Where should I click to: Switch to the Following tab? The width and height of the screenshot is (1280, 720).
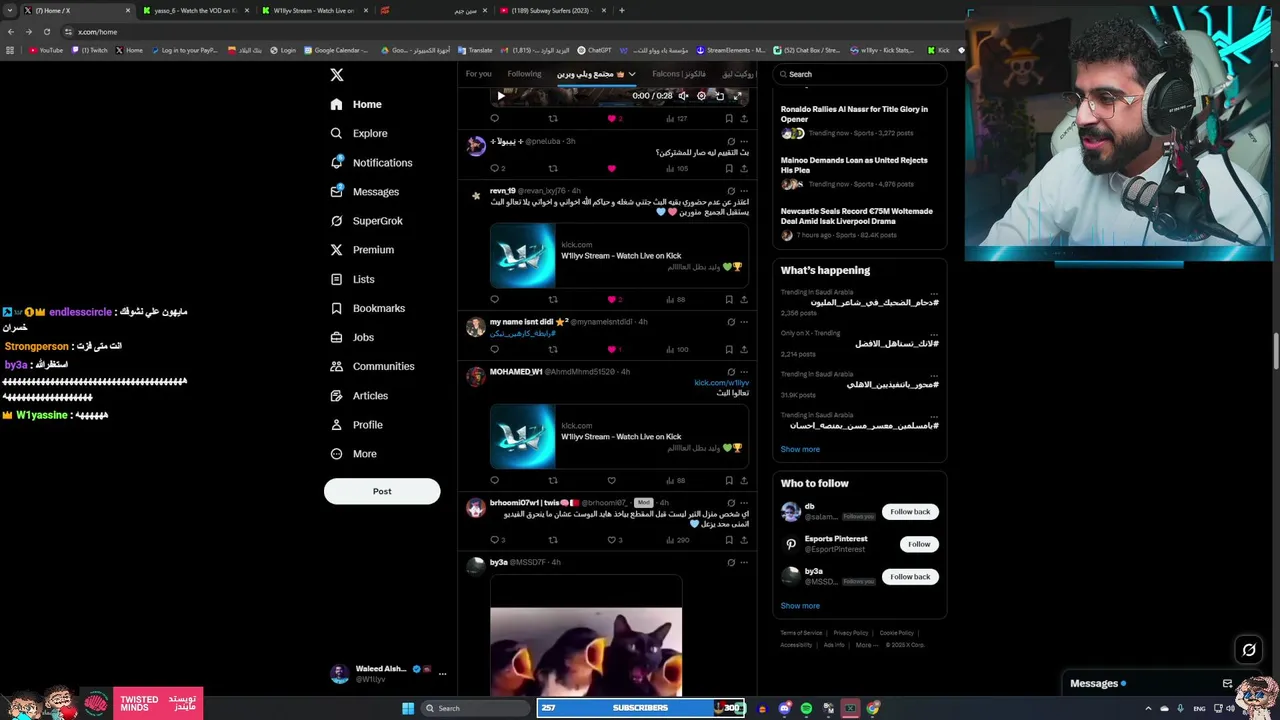[x=524, y=74]
